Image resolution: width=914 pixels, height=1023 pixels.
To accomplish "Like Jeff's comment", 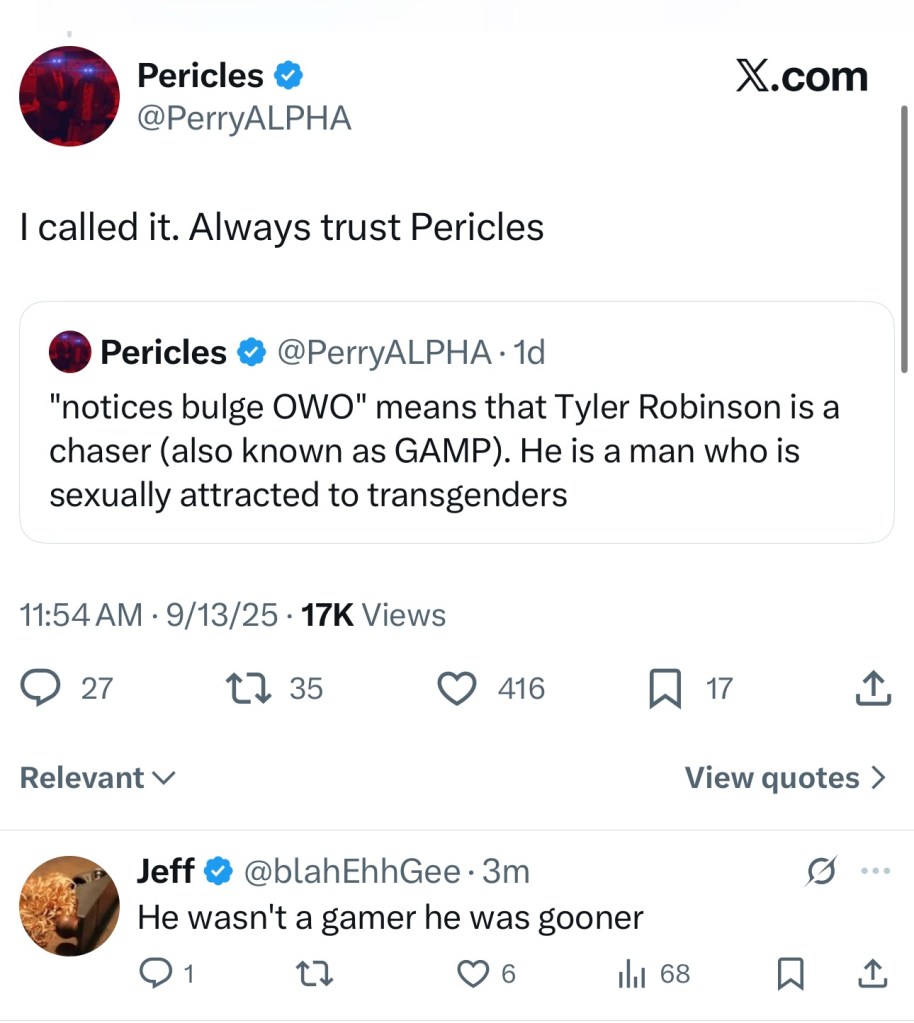I will pos(472,973).
